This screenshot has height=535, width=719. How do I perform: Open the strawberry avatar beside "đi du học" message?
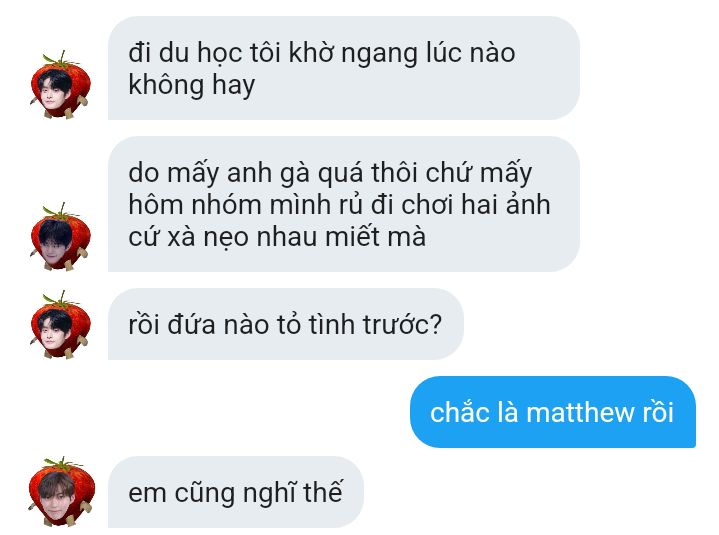[x=61, y=86]
